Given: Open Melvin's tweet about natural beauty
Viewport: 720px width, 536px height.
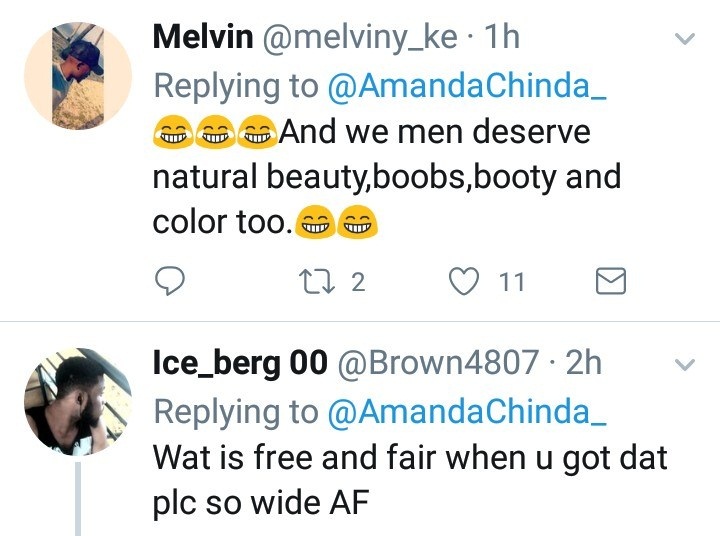Looking at the screenshot, I should click(x=386, y=177).
